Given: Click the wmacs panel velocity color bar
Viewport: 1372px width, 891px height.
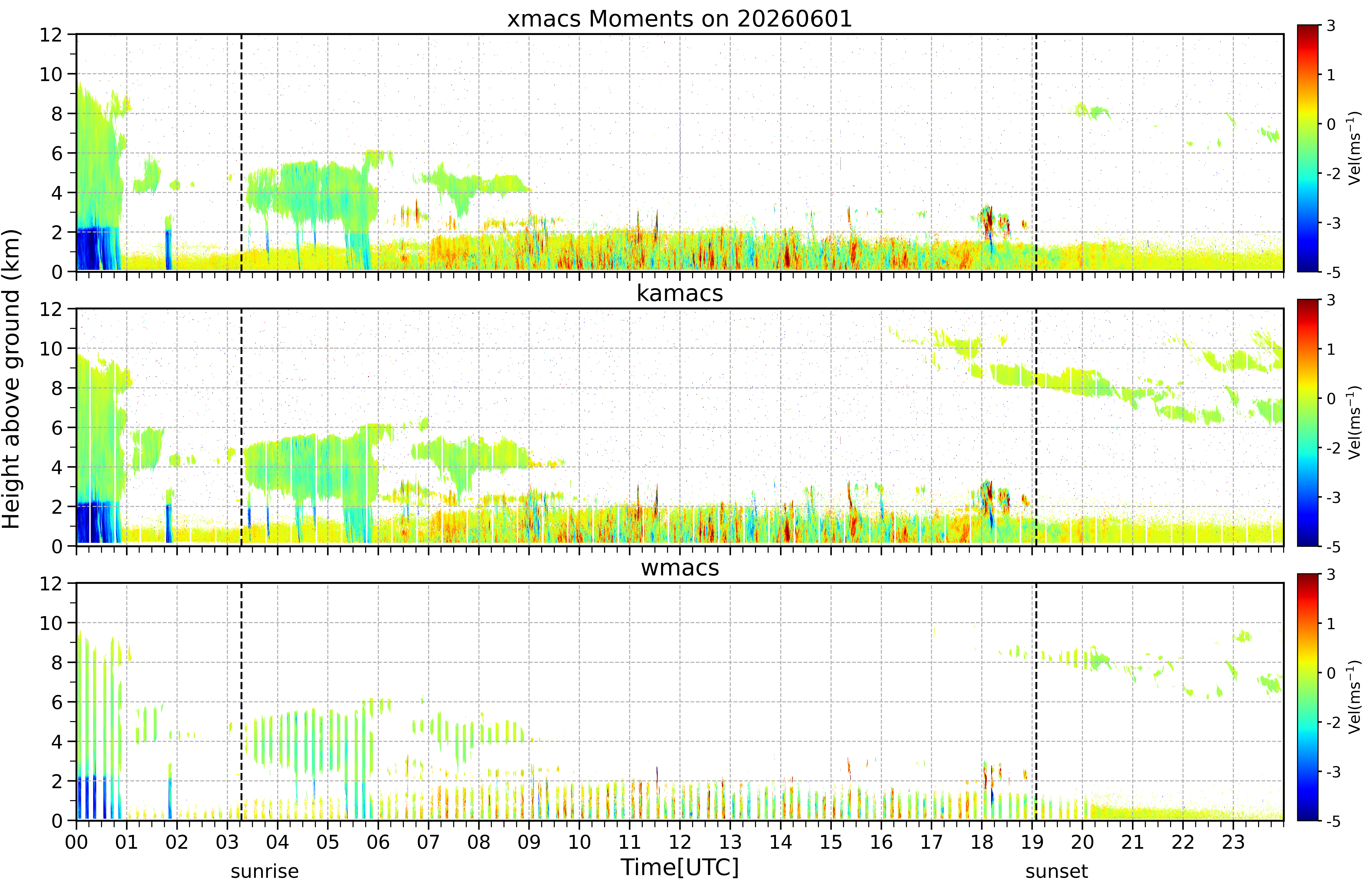Looking at the screenshot, I should (x=1307, y=697).
